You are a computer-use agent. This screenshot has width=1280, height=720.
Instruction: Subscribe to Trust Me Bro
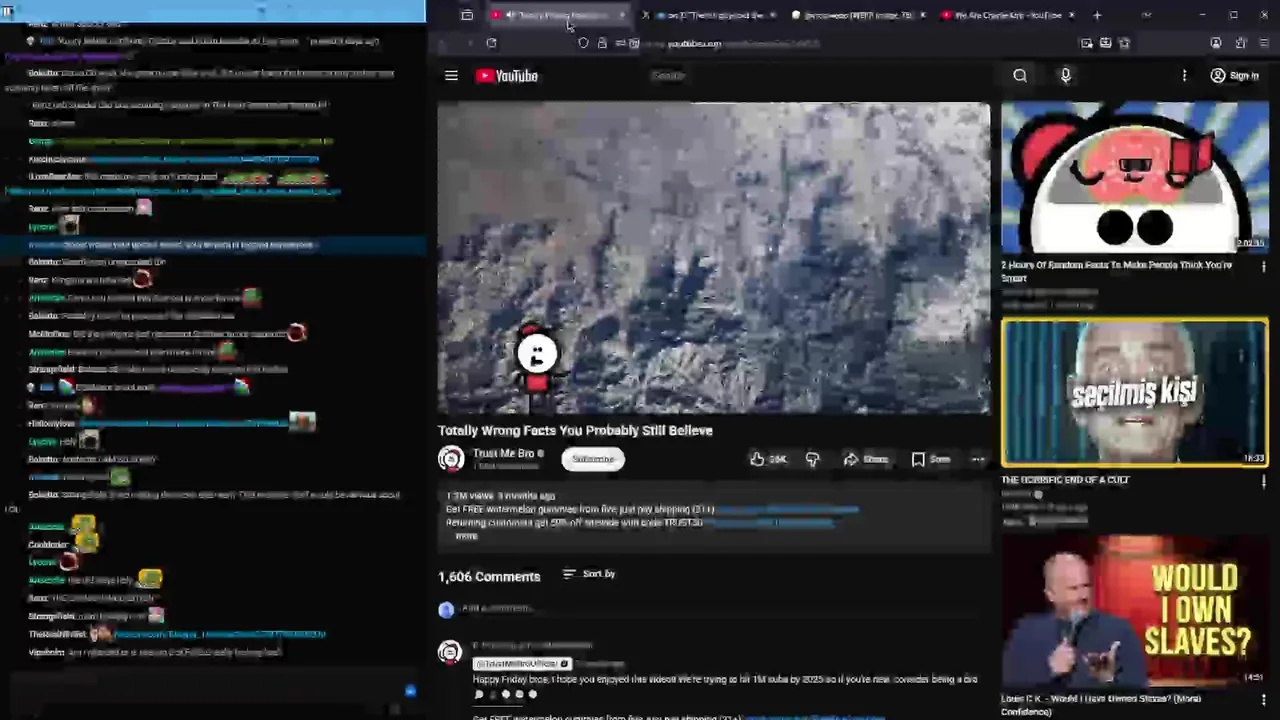click(x=593, y=459)
